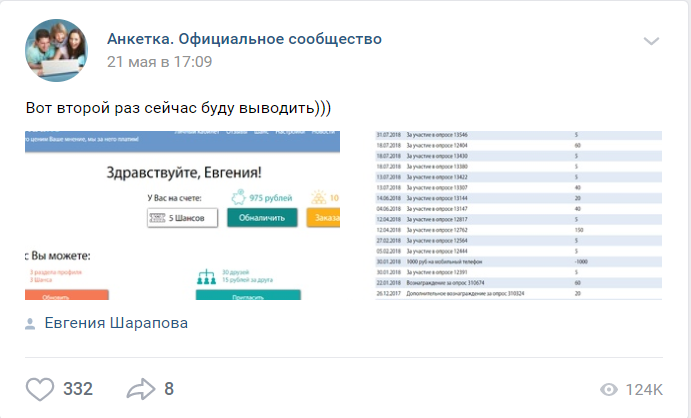
Task: Expand the post options chevron menu
Action: coord(651,41)
